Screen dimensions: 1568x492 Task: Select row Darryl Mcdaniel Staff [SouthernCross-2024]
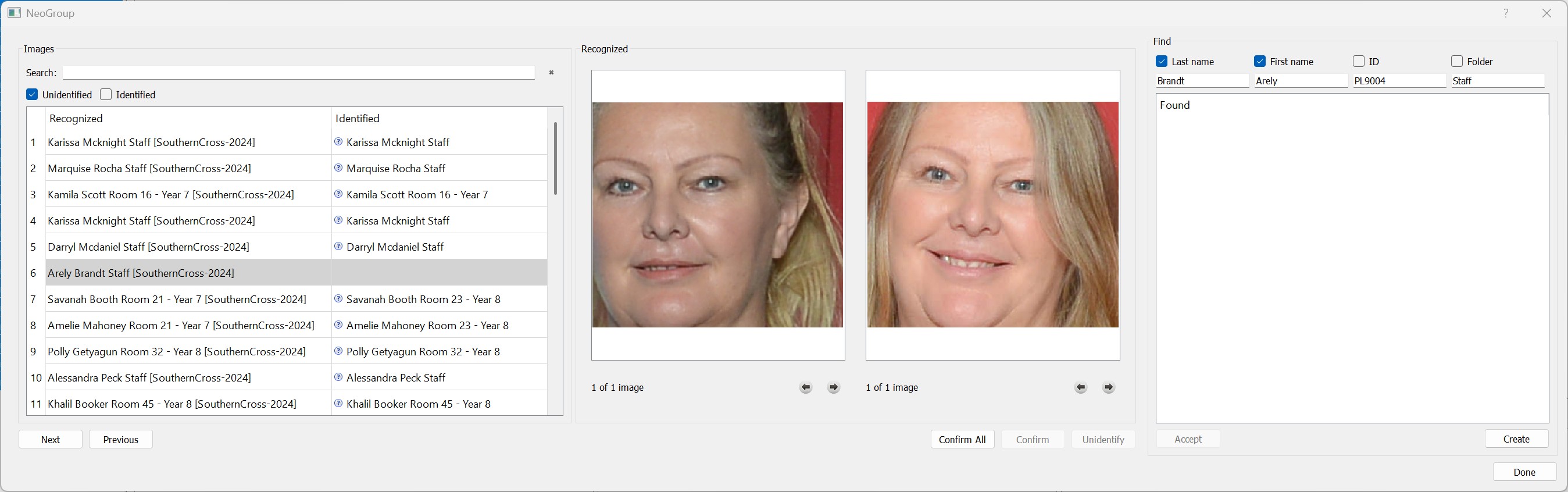tap(189, 247)
